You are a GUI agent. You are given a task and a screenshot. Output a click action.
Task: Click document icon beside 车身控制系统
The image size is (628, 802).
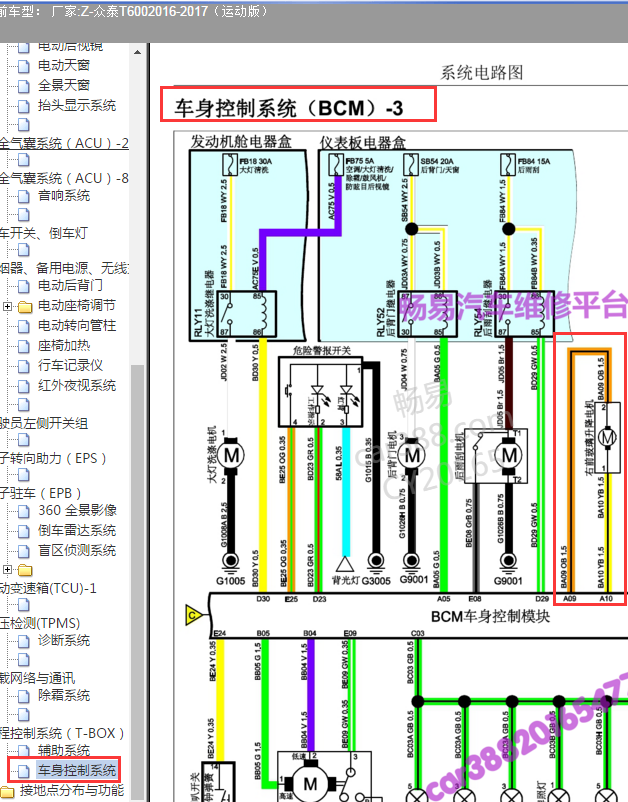(x=24, y=771)
